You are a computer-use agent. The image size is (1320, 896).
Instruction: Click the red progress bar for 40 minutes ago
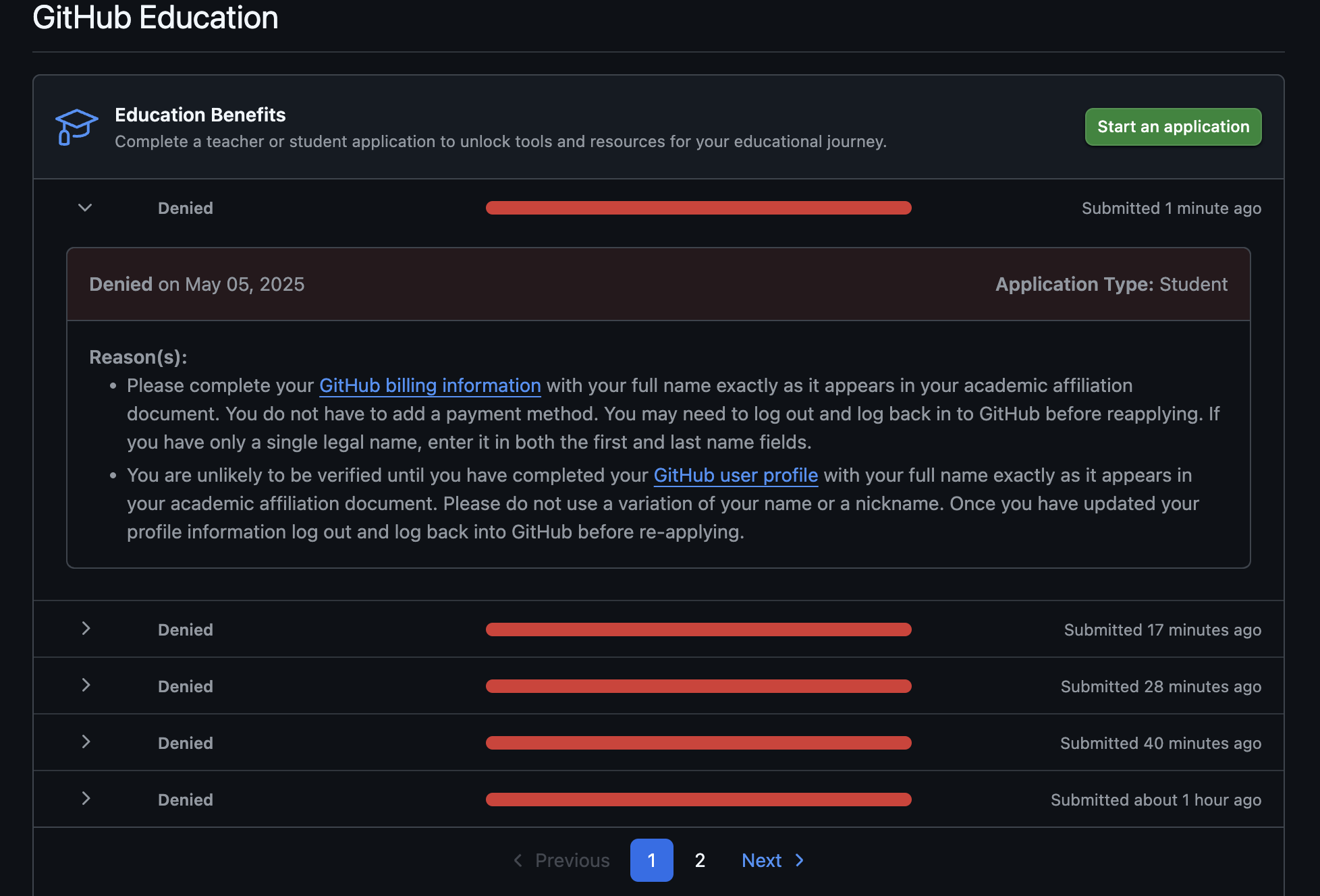(698, 743)
